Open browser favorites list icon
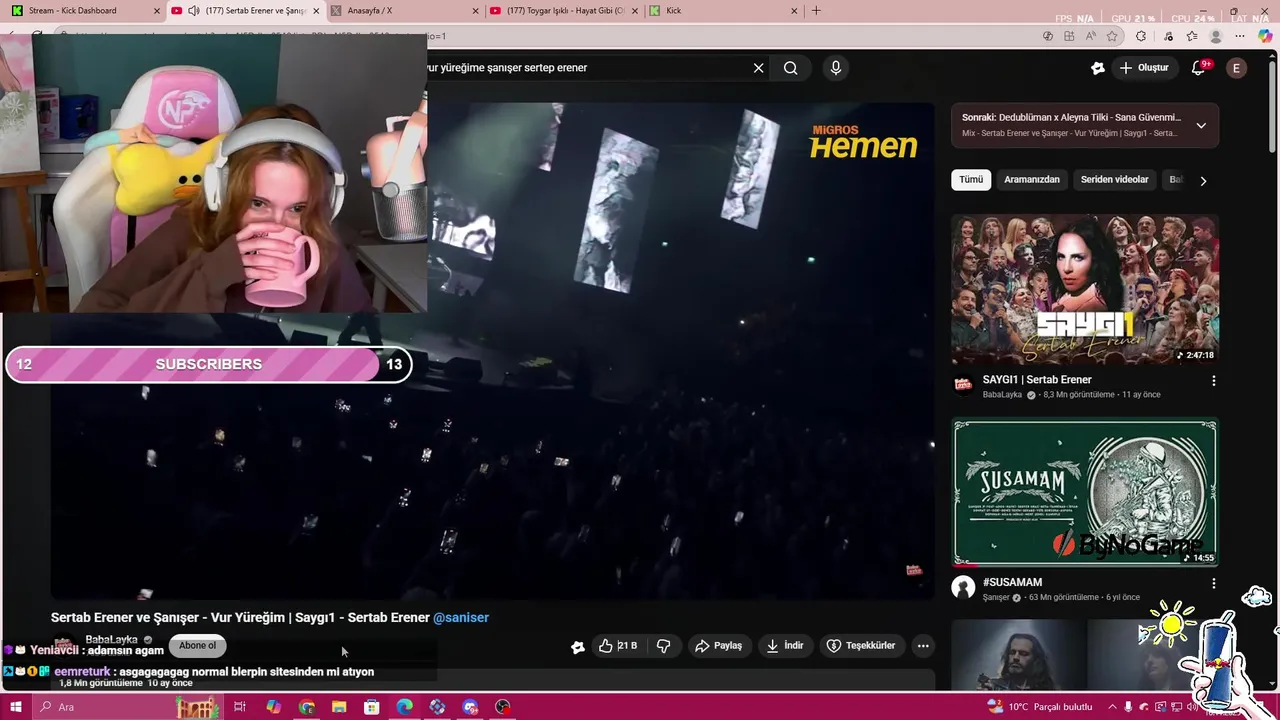1280x720 pixels. click(1191, 36)
